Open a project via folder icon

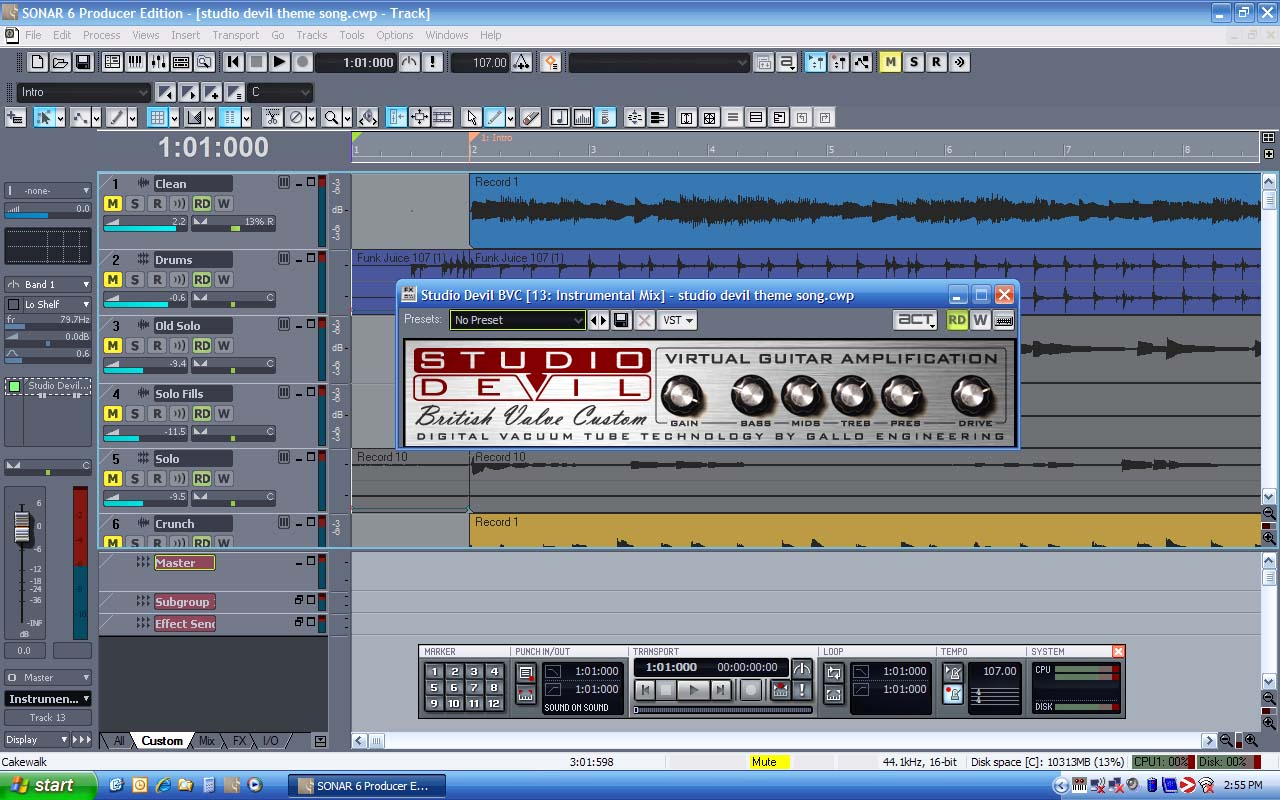point(60,62)
